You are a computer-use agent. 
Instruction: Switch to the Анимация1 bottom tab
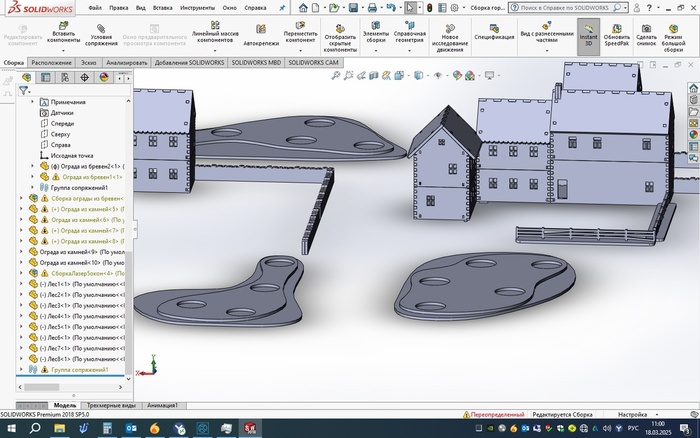click(162, 405)
